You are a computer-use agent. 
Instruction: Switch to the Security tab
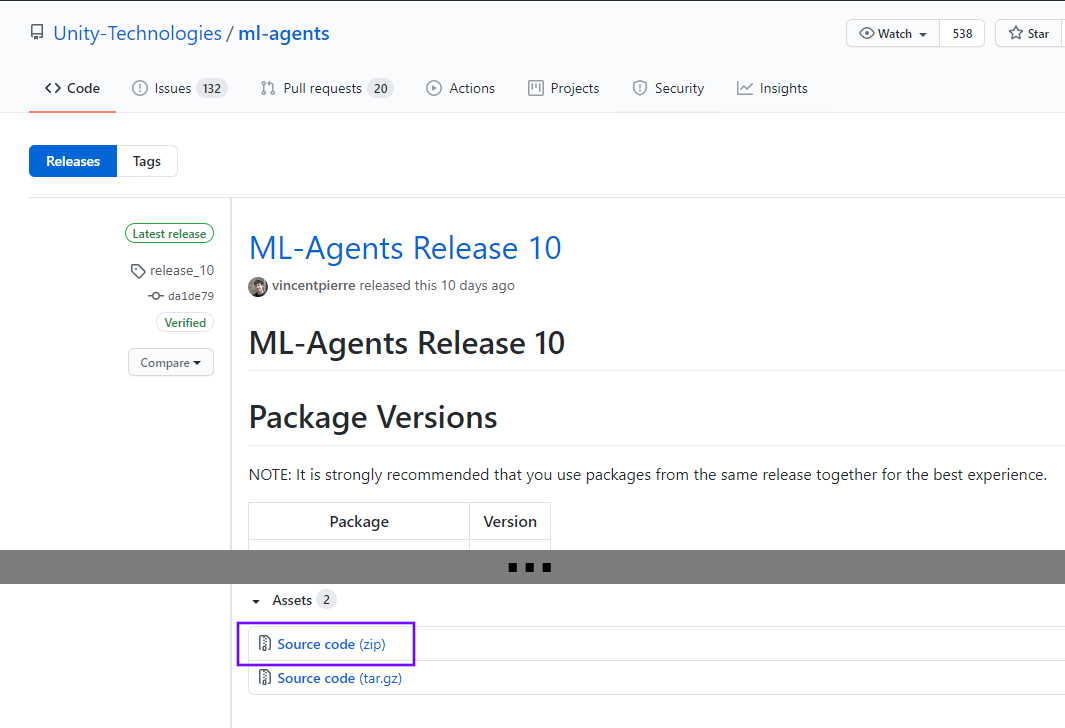tap(668, 88)
